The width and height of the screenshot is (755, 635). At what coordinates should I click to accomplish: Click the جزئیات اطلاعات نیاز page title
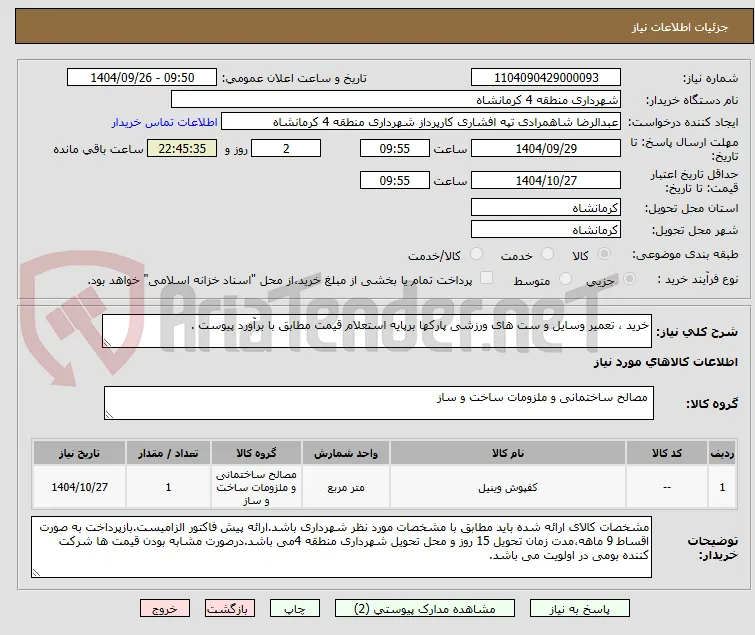pos(680,27)
